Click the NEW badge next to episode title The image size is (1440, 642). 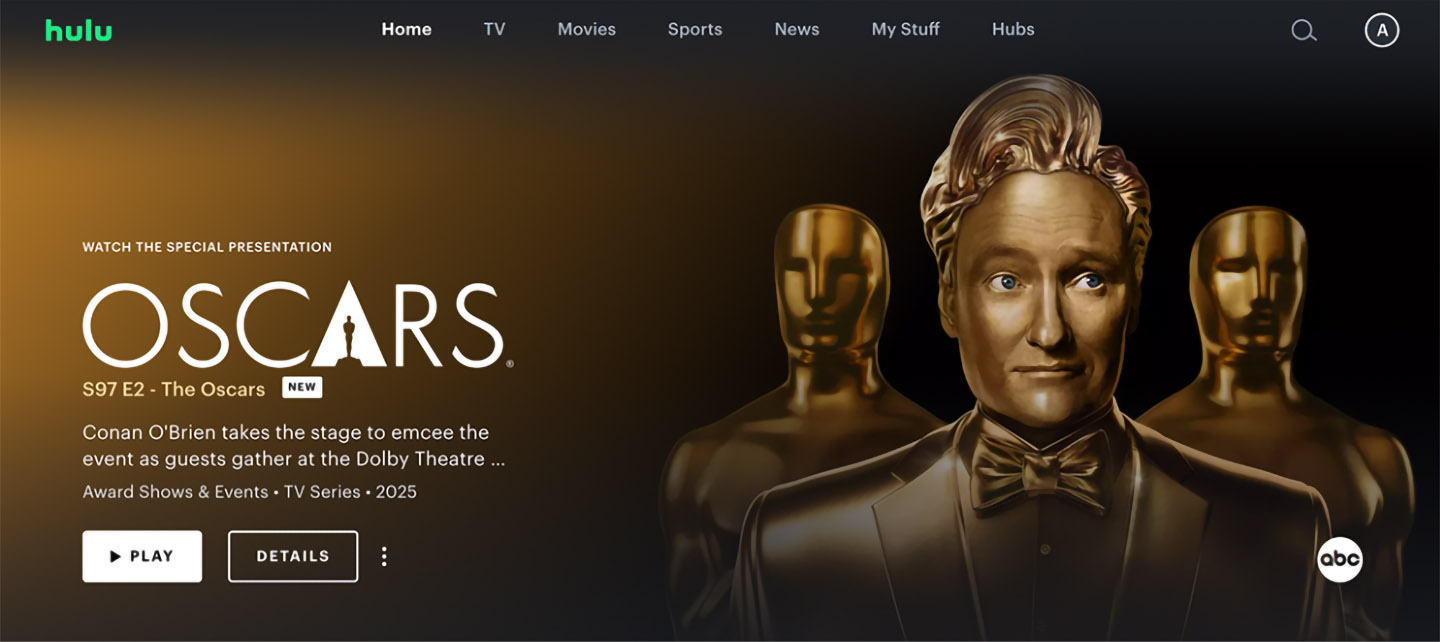(x=302, y=387)
